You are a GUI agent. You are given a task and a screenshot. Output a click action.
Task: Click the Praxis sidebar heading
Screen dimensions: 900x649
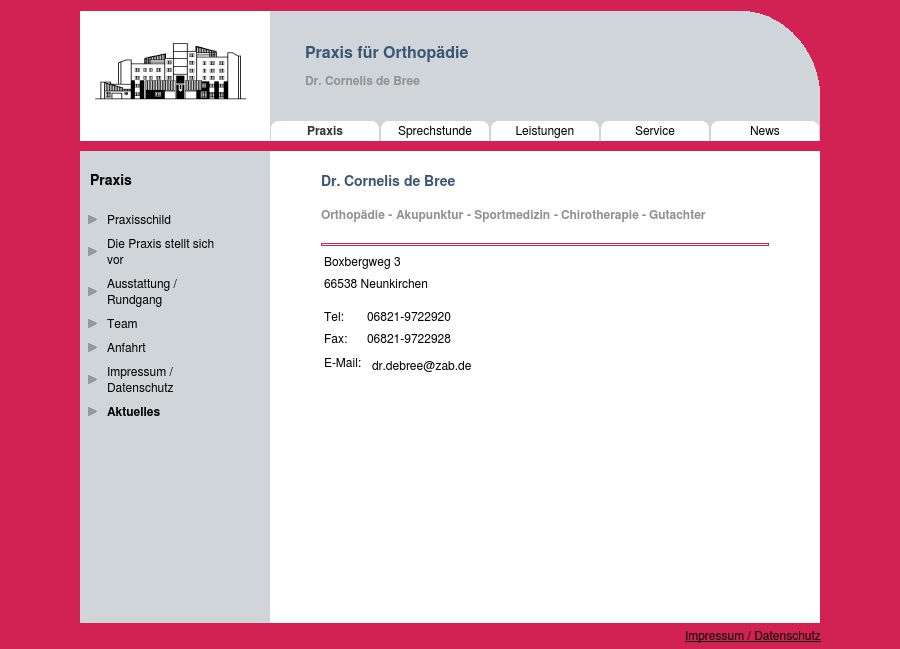(110, 180)
